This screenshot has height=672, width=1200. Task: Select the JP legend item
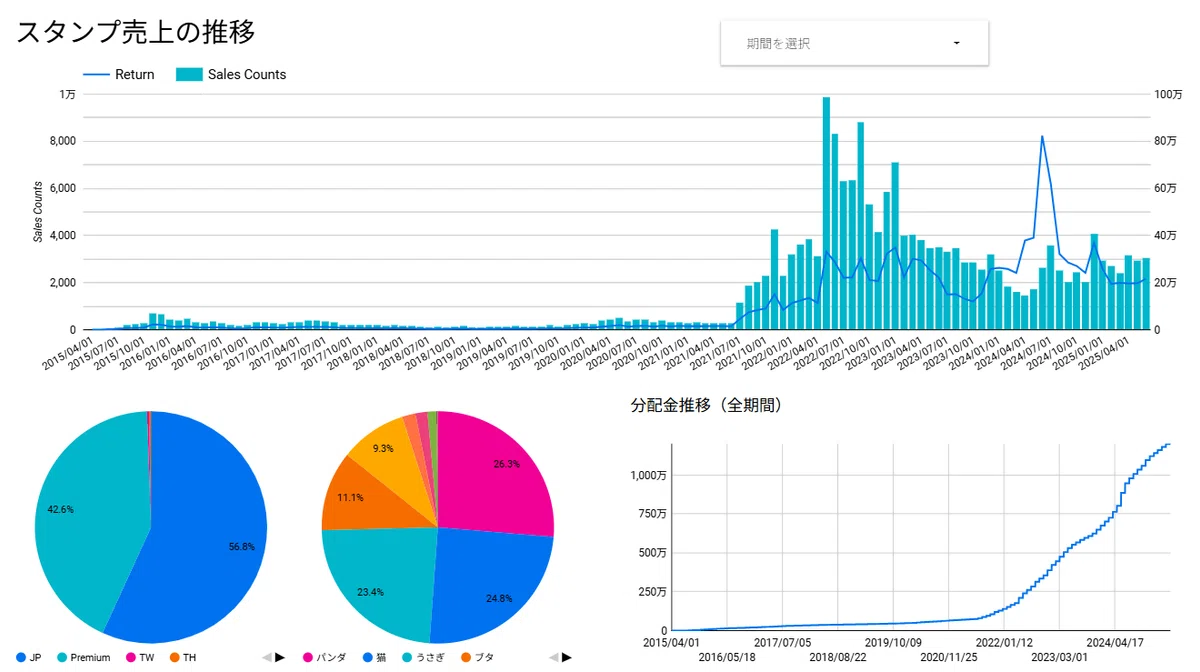coord(28,657)
